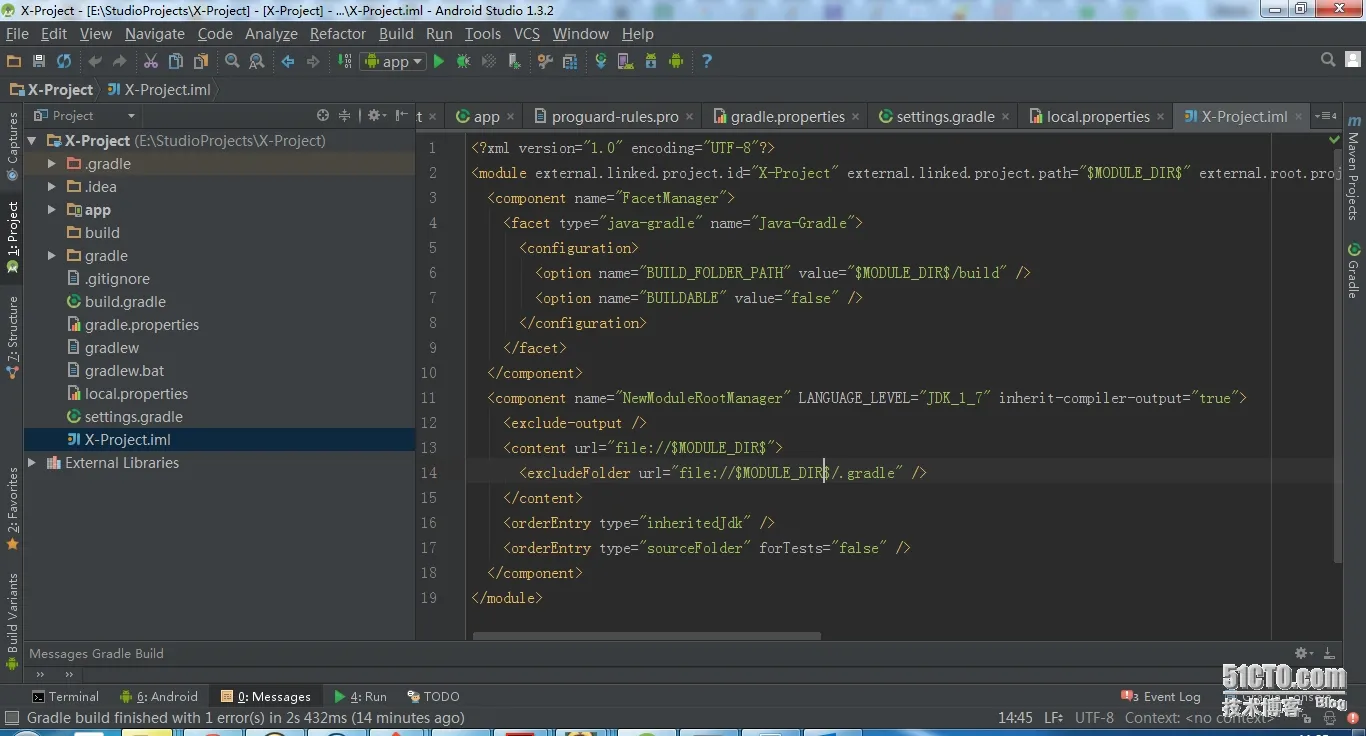Toggle the Event Log tool window
1366x736 pixels.
[1161, 697]
